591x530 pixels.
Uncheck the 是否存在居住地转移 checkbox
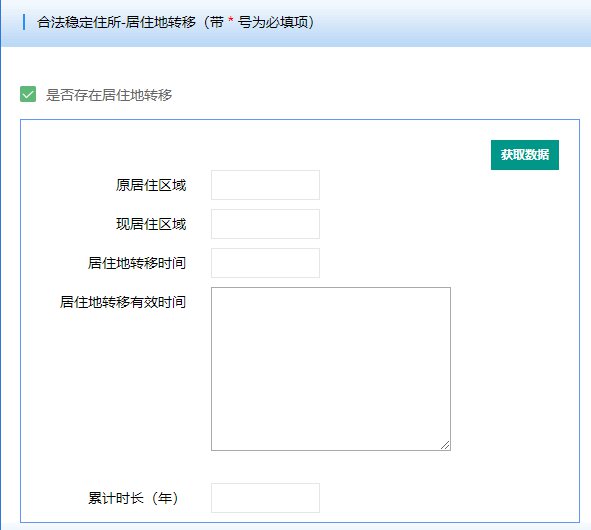pyautogui.click(x=28, y=94)
